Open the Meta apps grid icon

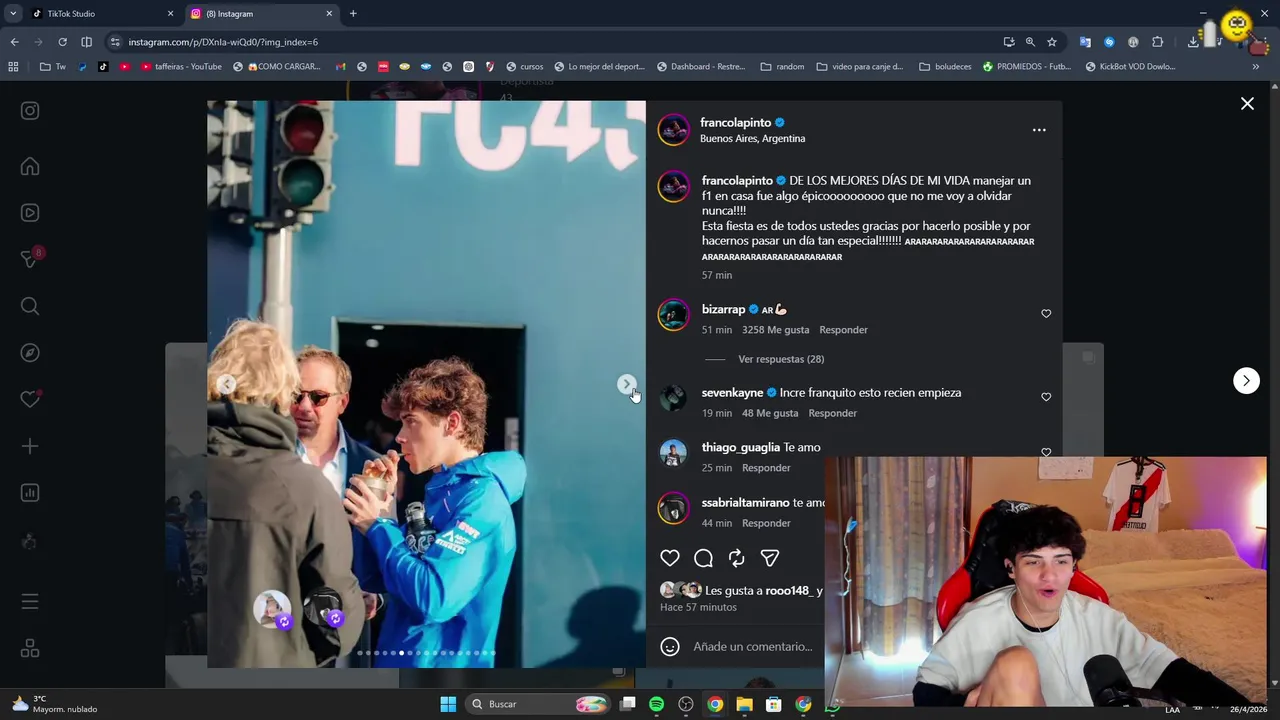30,649
